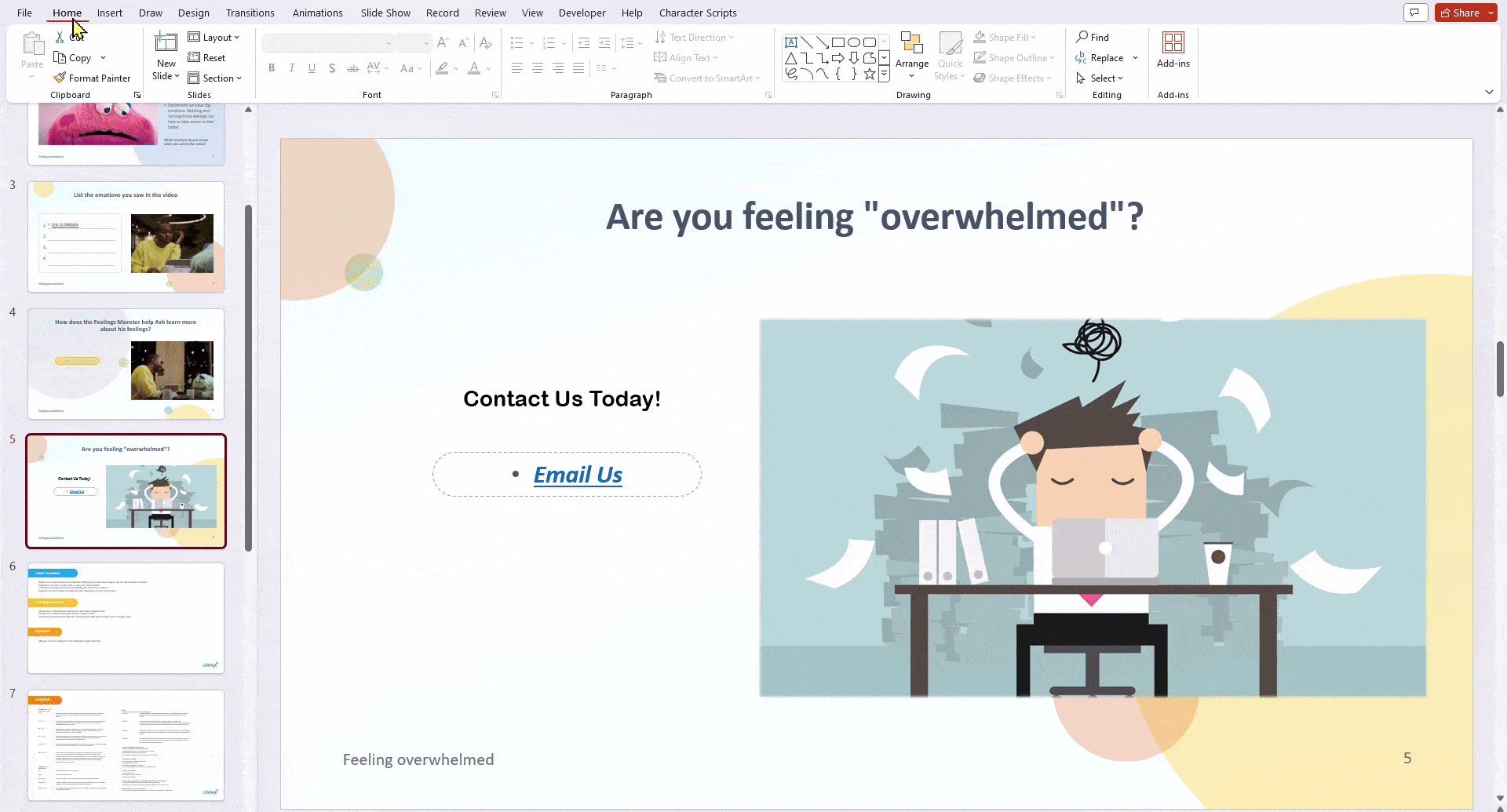Toggle bold formatting
The height and width of the screenshot is (812, 1507).
tap(272, 68)
